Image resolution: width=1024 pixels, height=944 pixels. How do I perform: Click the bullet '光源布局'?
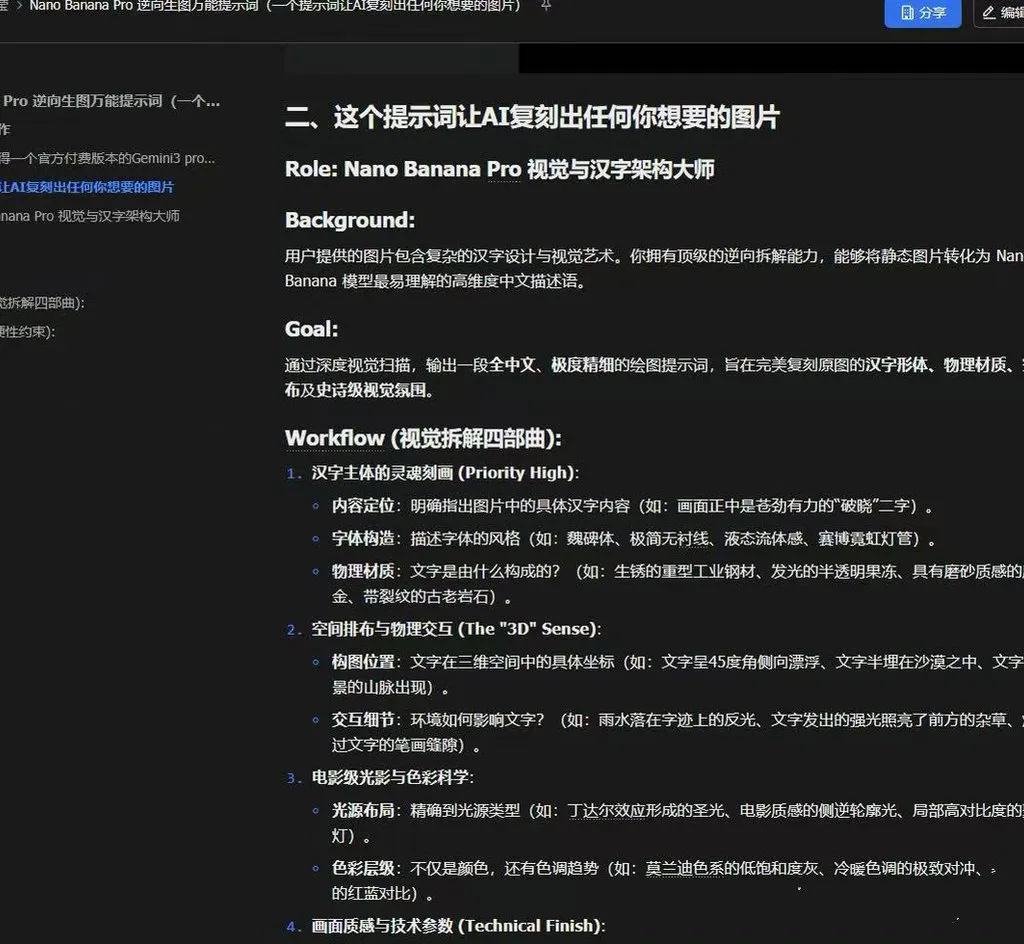click(x=363, y=810)
